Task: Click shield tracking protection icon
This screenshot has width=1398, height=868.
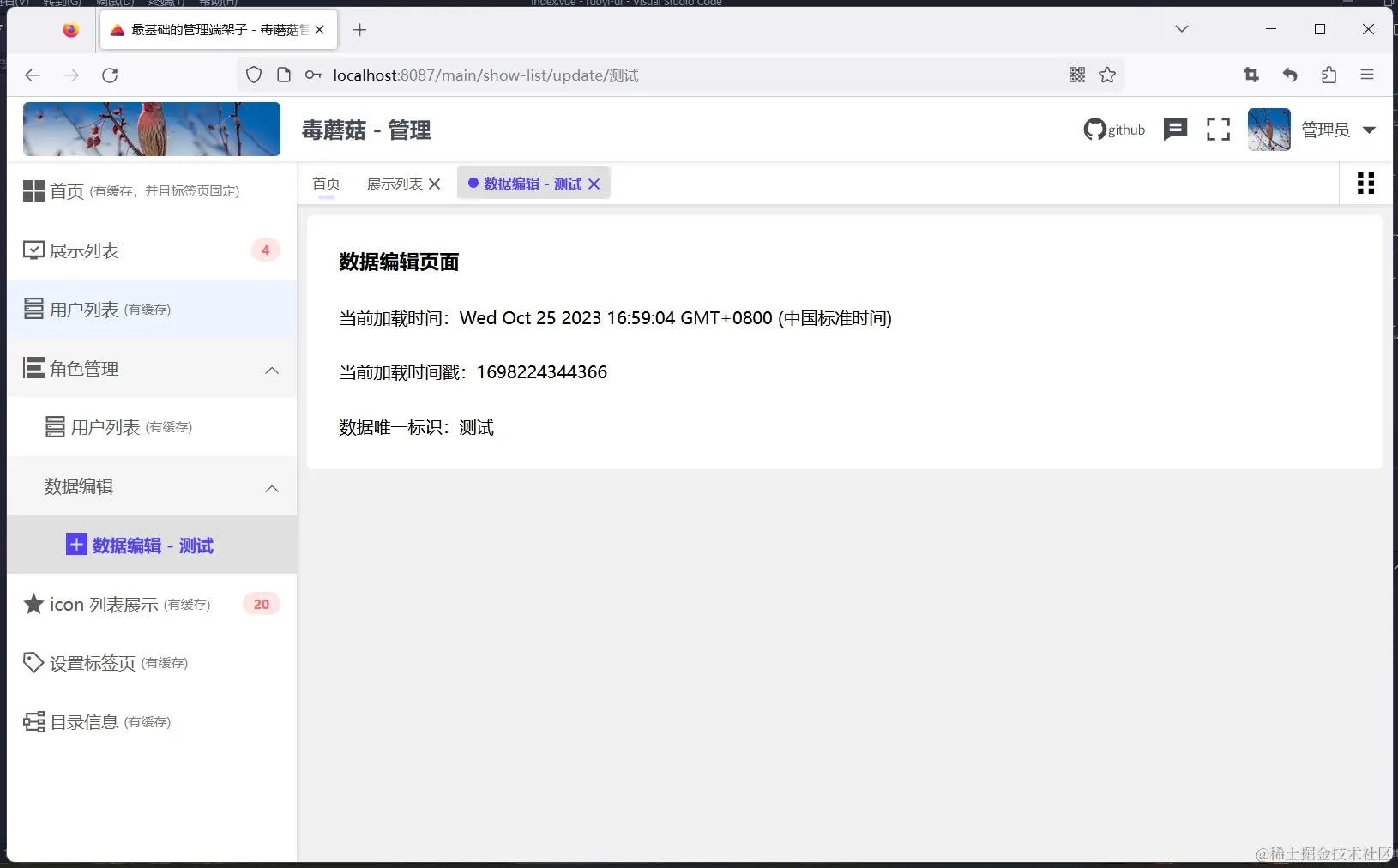Action: click(254, 75)
